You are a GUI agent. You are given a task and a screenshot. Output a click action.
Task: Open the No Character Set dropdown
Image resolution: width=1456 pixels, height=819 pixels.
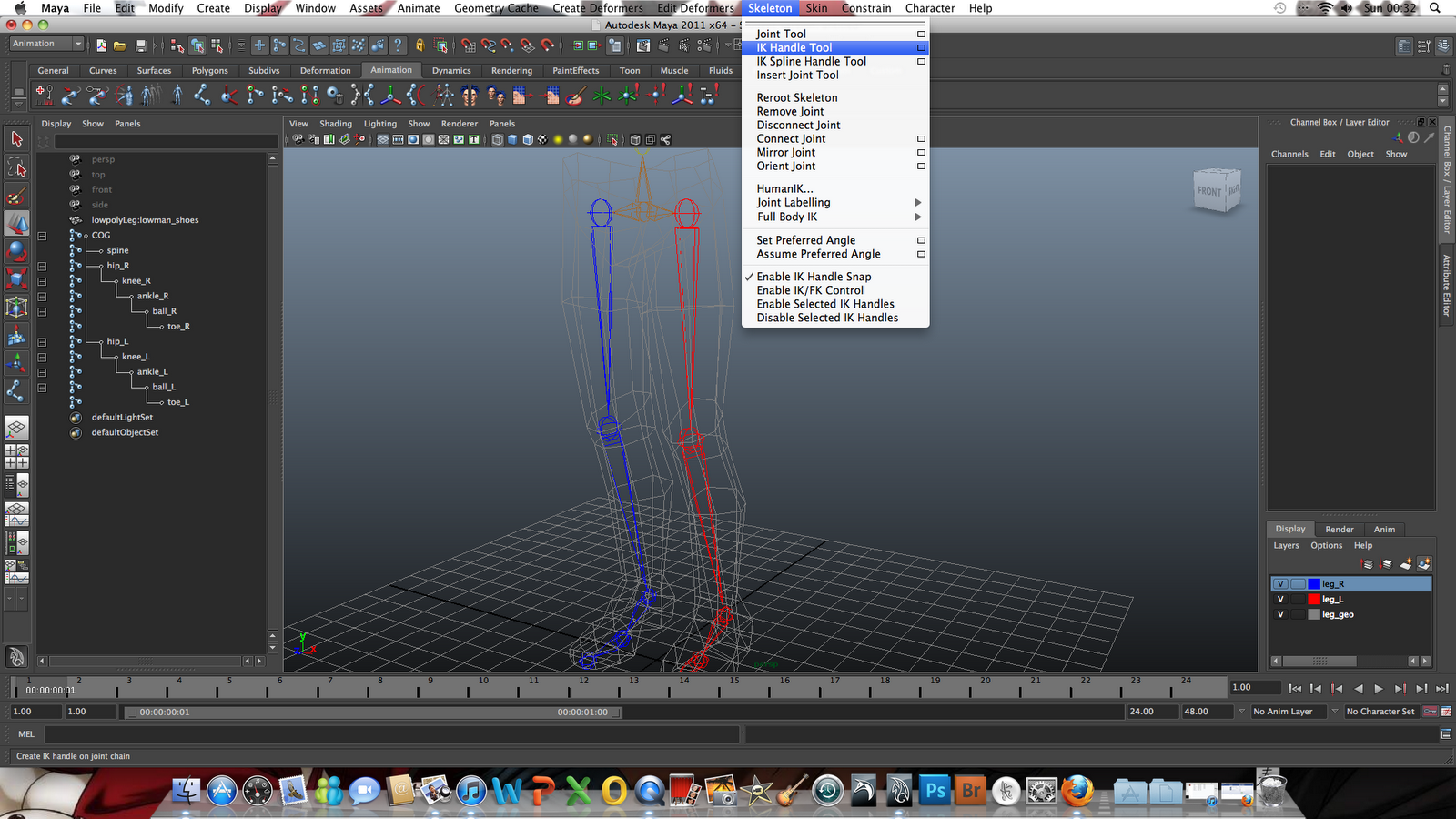coord(1380,711)
